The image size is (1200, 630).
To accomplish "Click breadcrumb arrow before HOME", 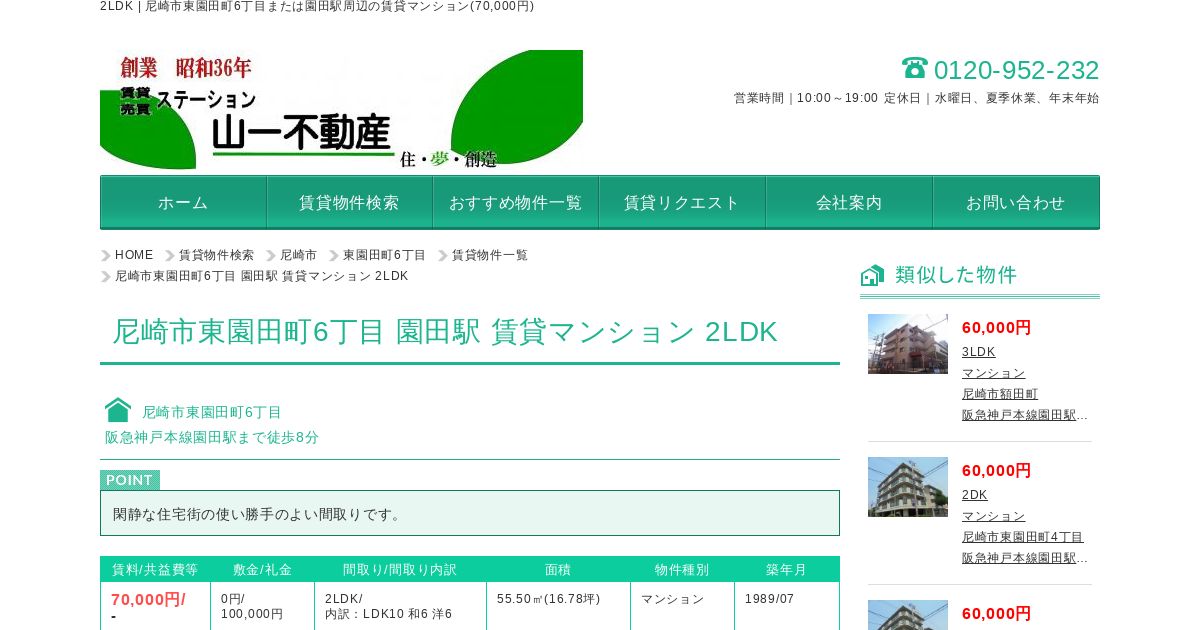I will pyautogui.click(x=106, y=256).
